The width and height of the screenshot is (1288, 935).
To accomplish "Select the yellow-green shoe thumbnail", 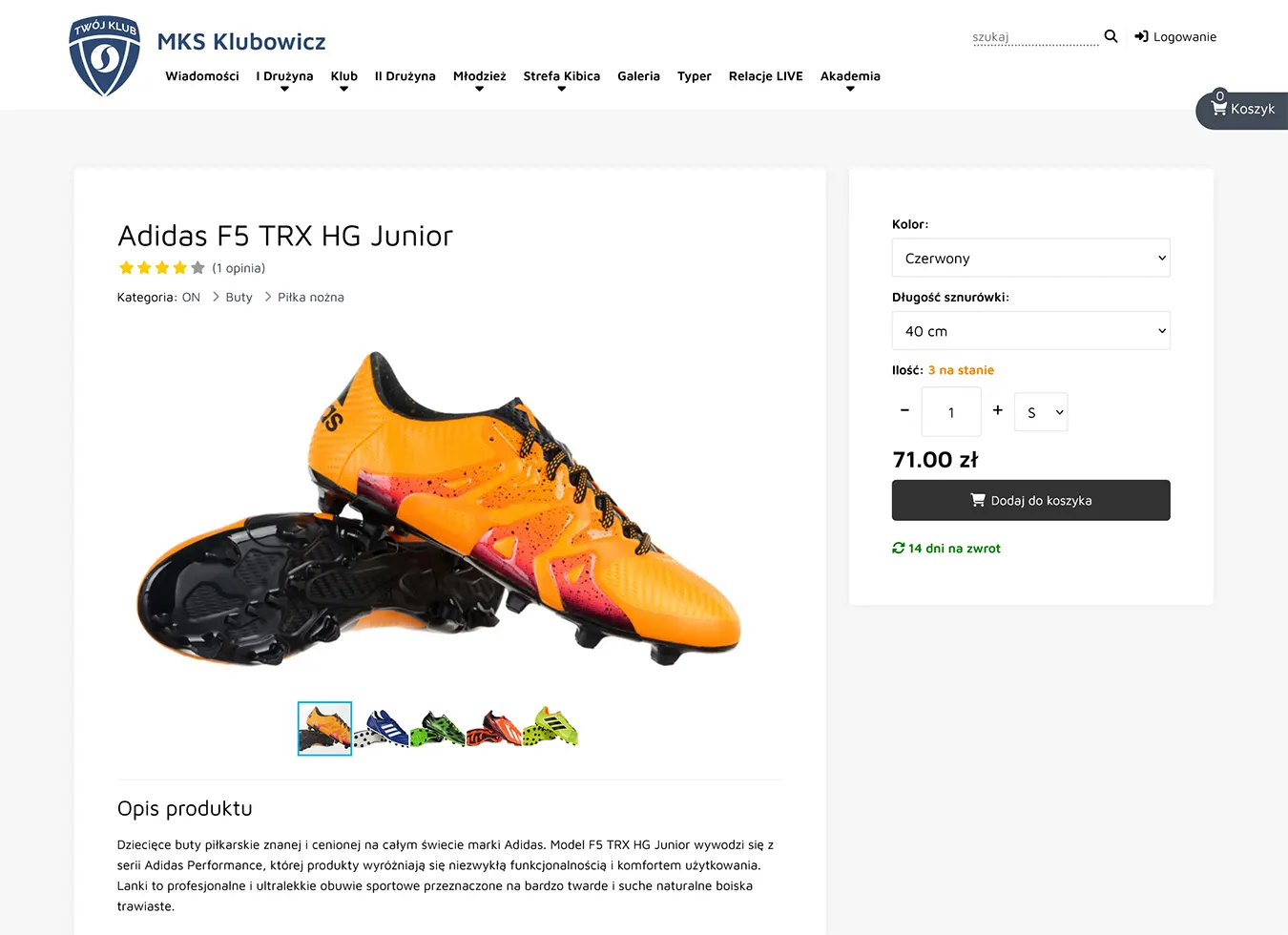I will [x=551, y=728].
